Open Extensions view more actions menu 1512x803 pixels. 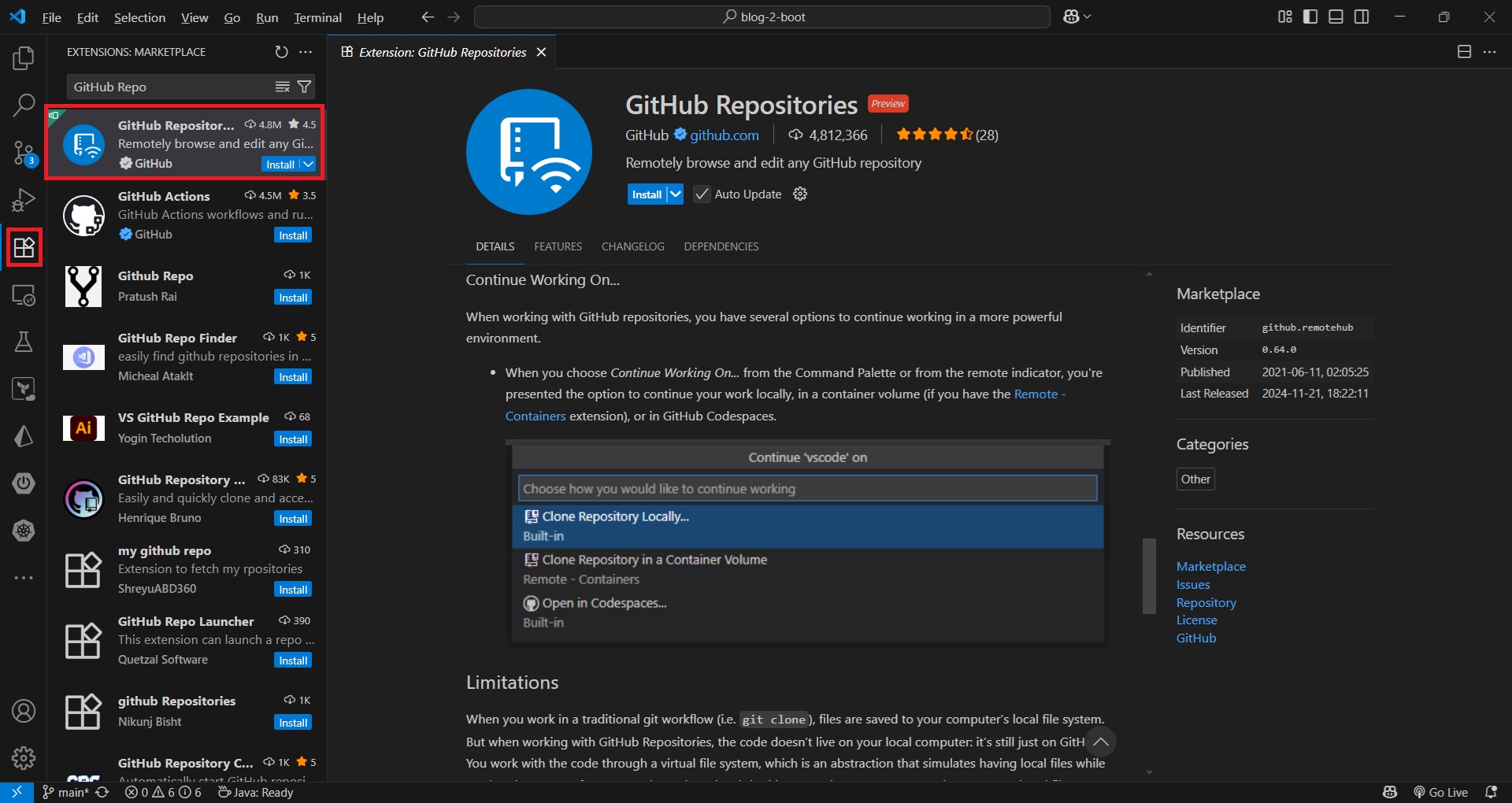[x=306, y=52]
